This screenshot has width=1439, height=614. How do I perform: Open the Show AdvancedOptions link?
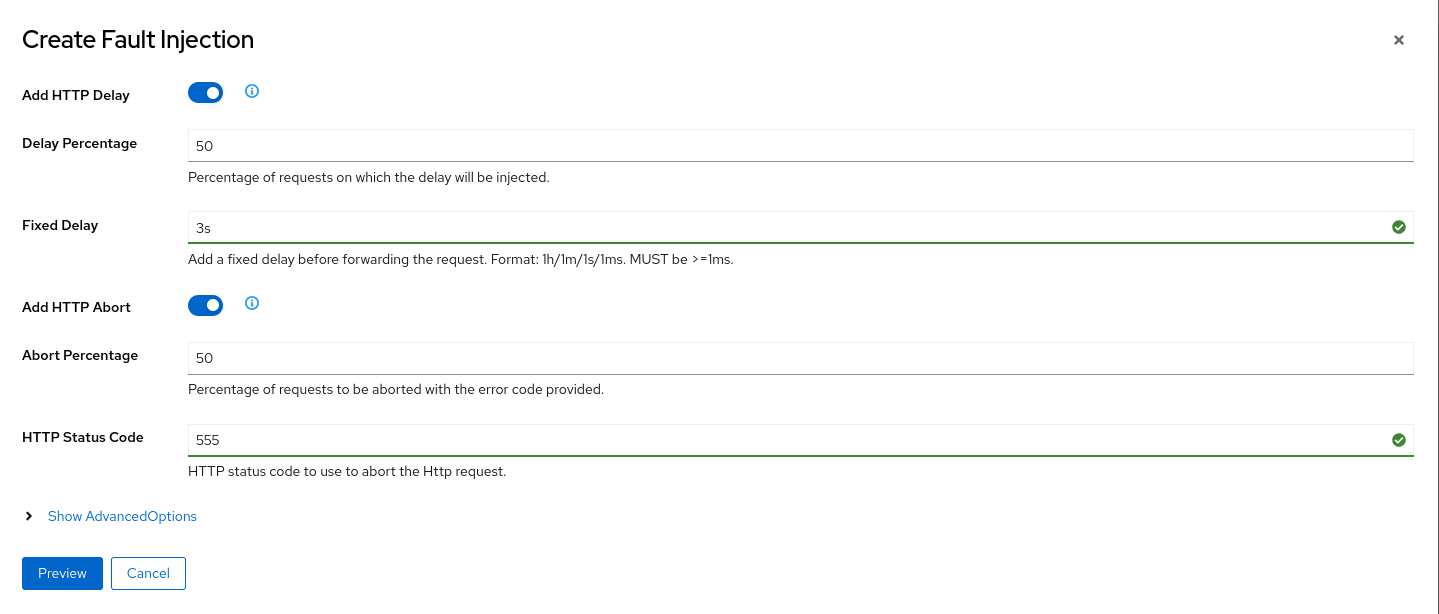click(122, 516)
